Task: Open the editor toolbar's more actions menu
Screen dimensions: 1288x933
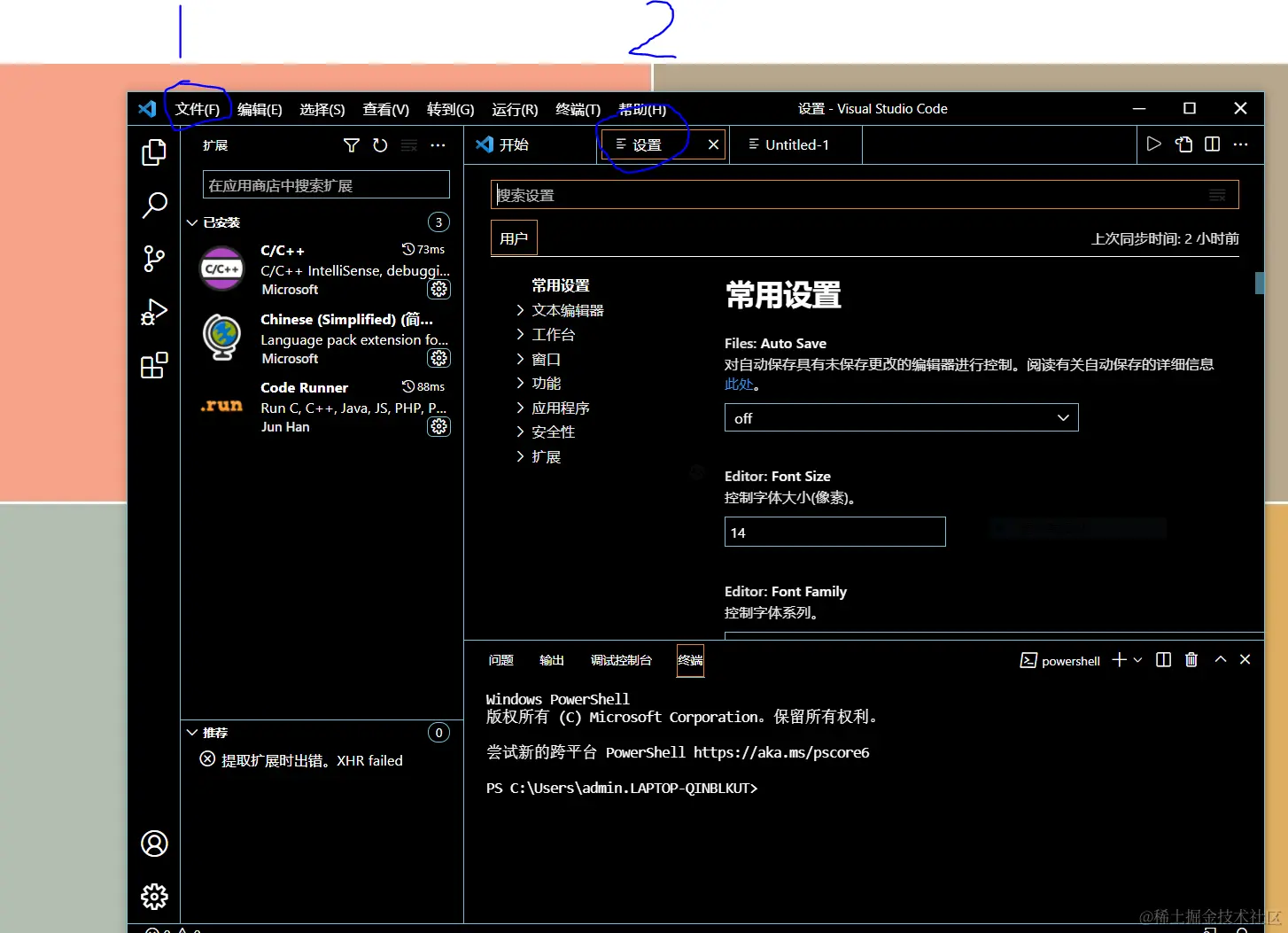Action: click(x=1240, y=144)
